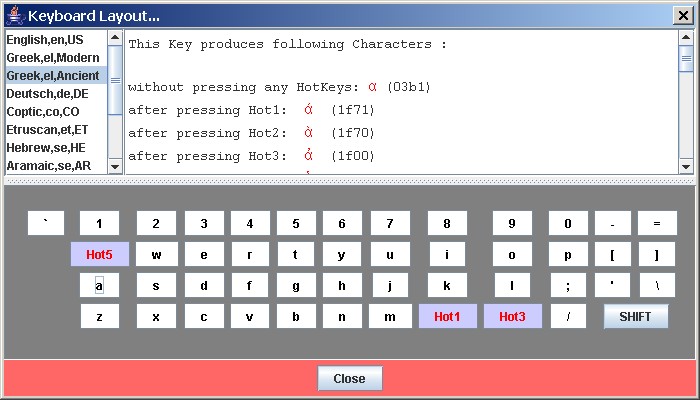The width and height of the screenshot is (700, 400).
Task: Close the Keyboard Layout window
Action: click(x=684, y=15)
